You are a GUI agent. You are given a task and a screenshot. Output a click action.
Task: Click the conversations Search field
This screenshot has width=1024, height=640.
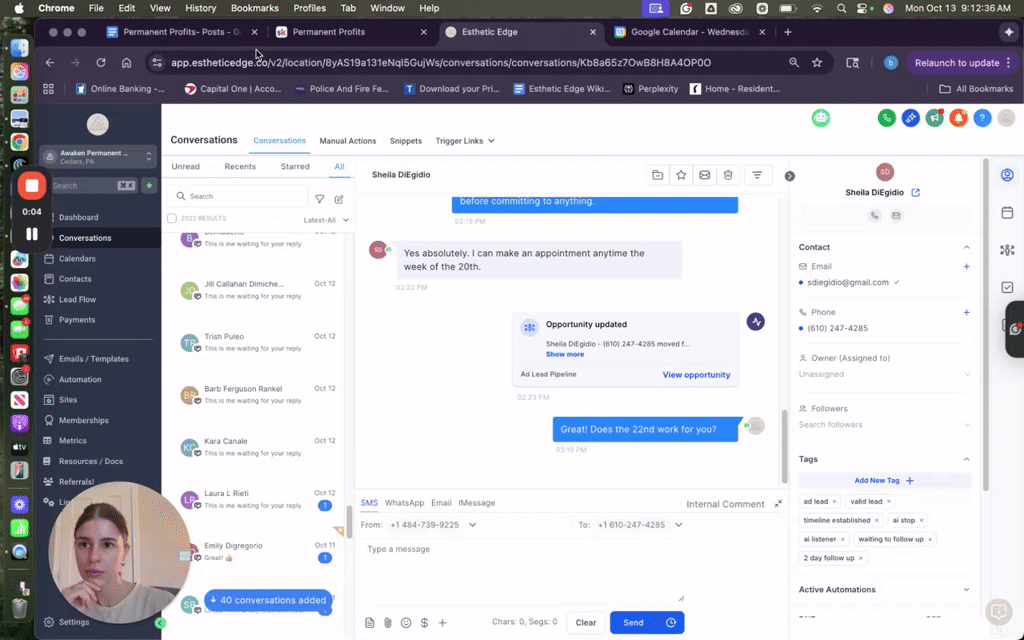238,196
